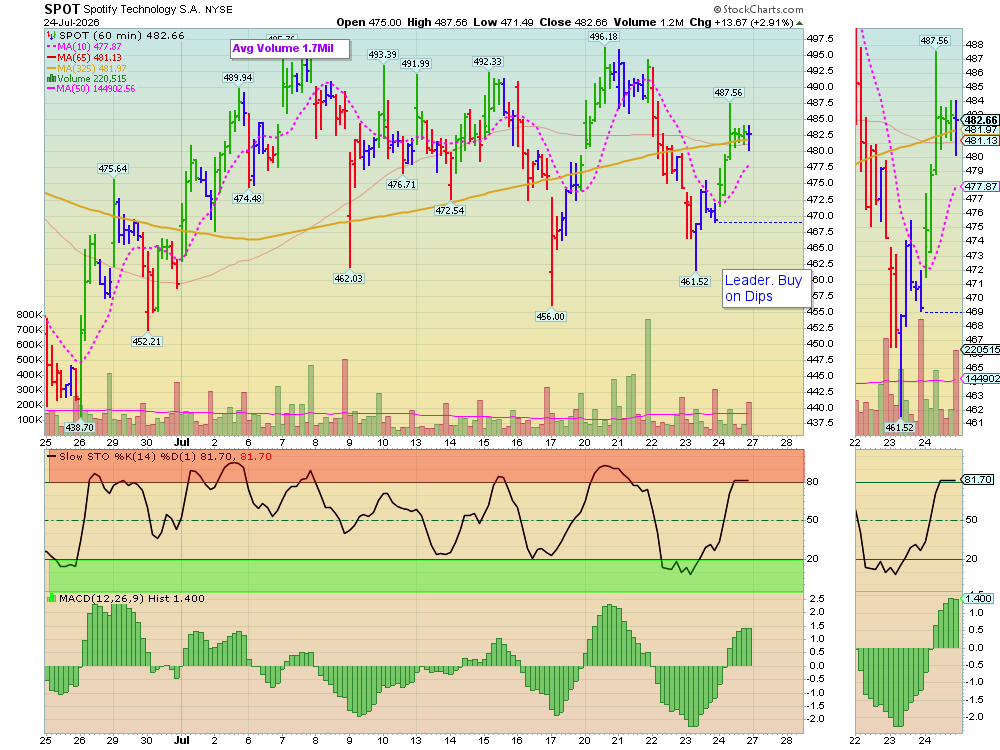Click the Open 475.00 header value
Viewport: 1000px width, 750px height.
tap(369, 22)
